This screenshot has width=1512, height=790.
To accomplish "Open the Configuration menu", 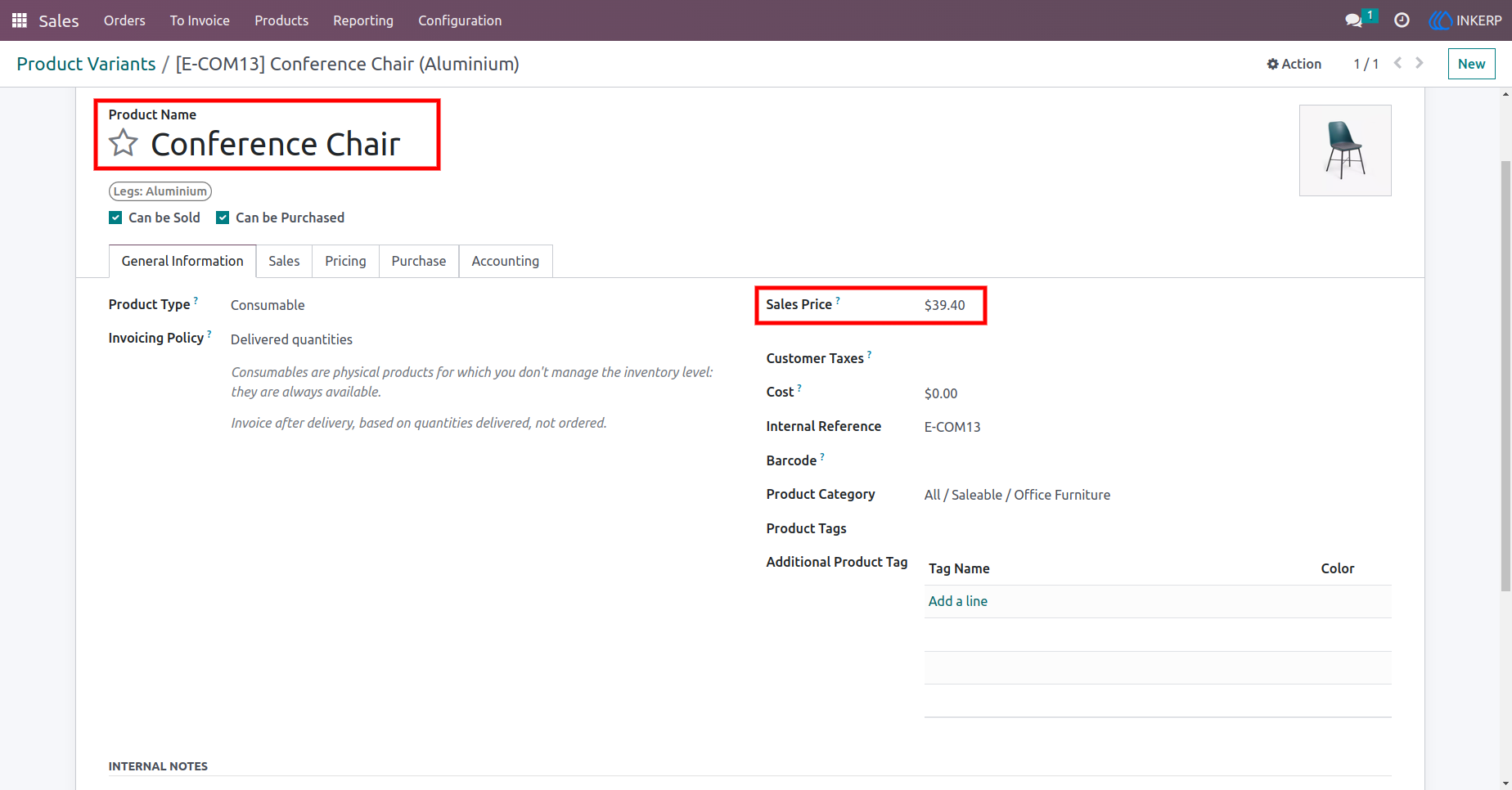I will tap(460, 20).
